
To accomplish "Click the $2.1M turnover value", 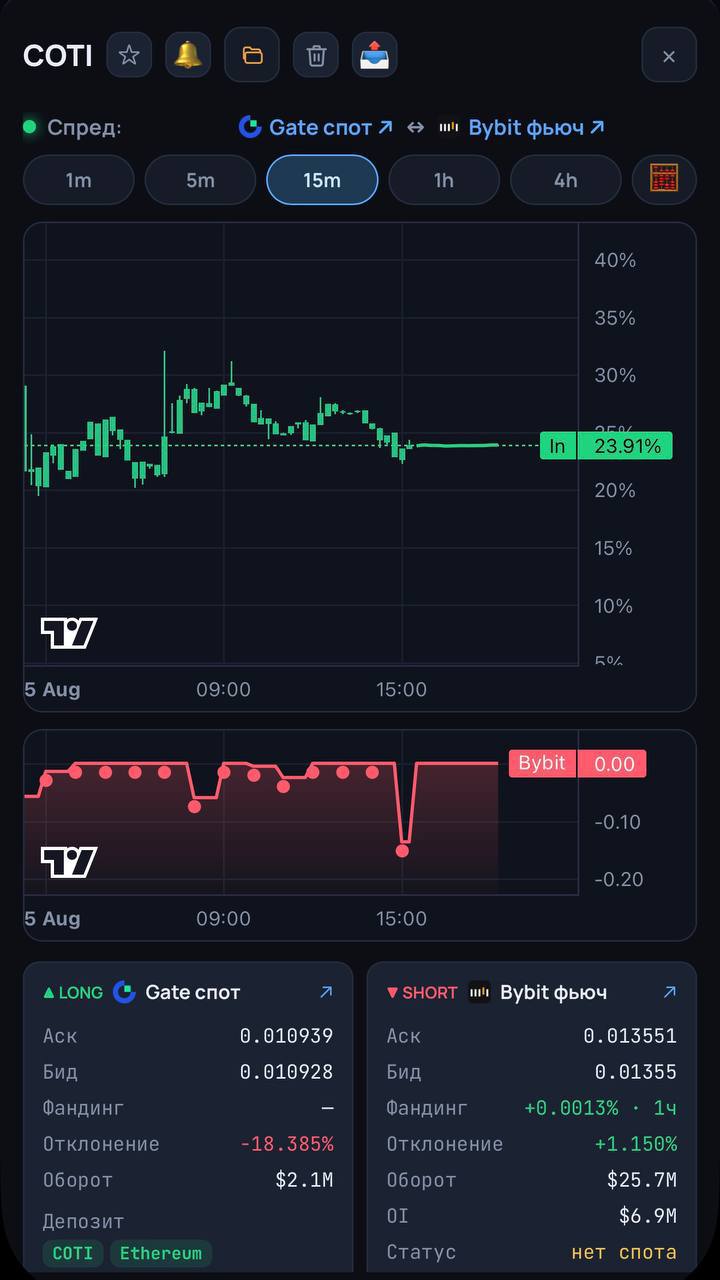I will [304, 1180].
